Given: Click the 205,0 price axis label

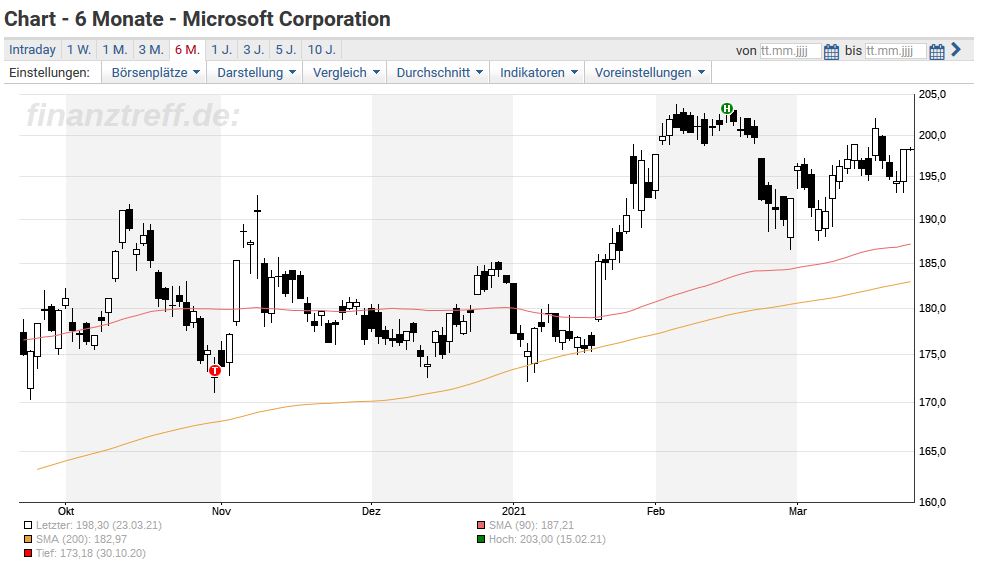Looking at the screenshot, I should click(x=932, y=94).
